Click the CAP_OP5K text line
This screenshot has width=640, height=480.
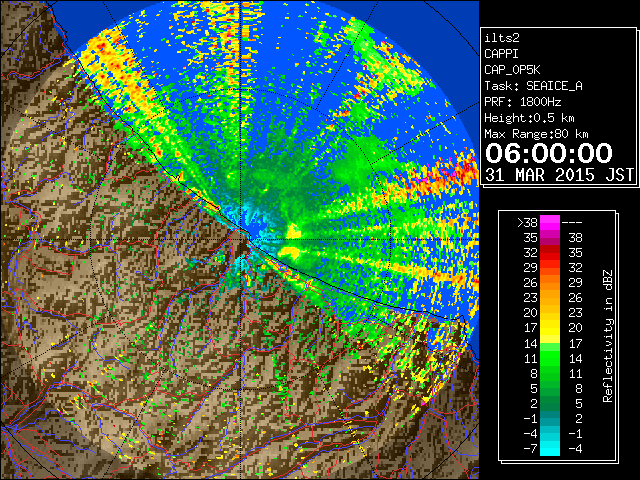click(x=512, y=70)
